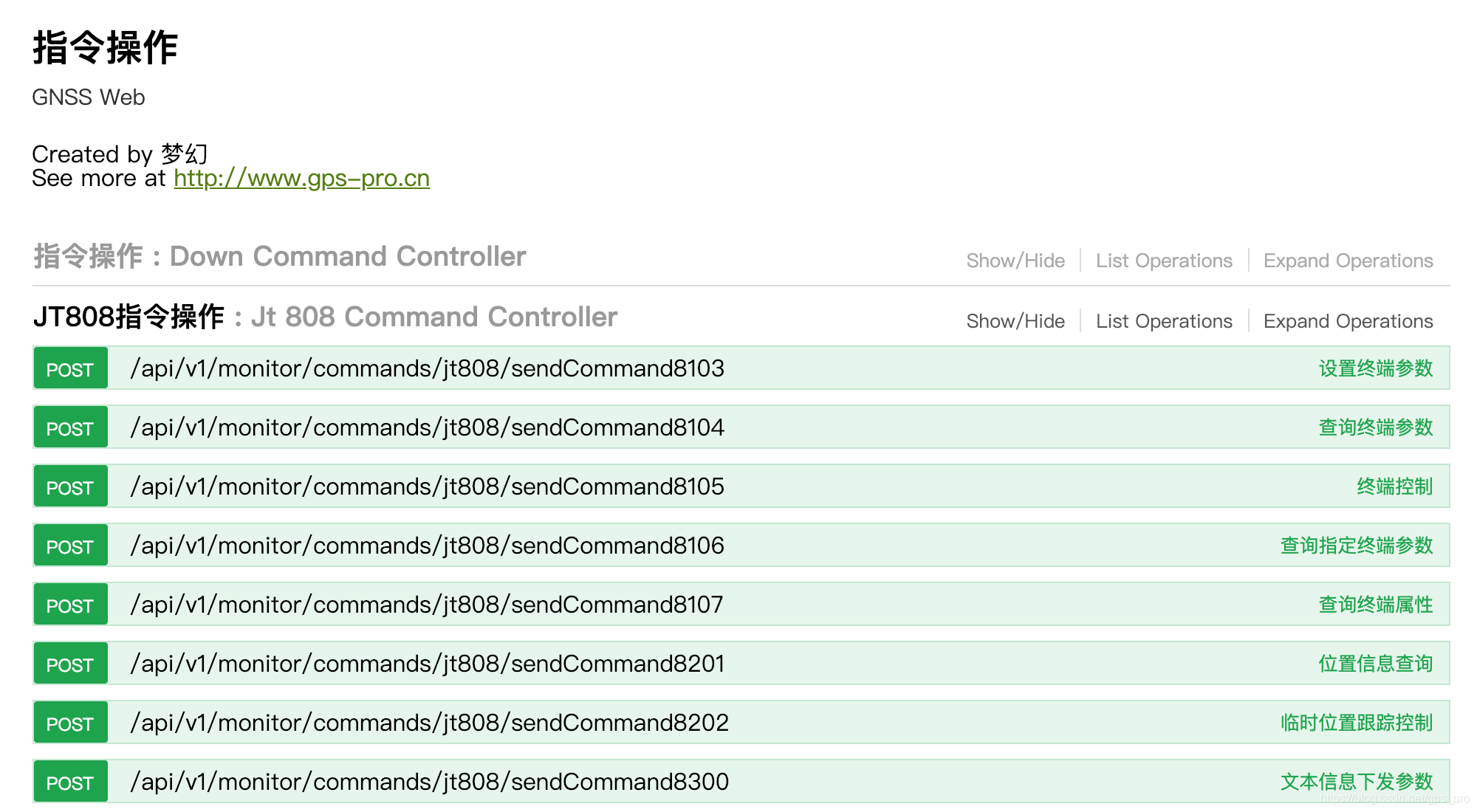1477x812 pixels.
Task: Open the sendCommand8104 endpoint path
Action: point(427,427)
